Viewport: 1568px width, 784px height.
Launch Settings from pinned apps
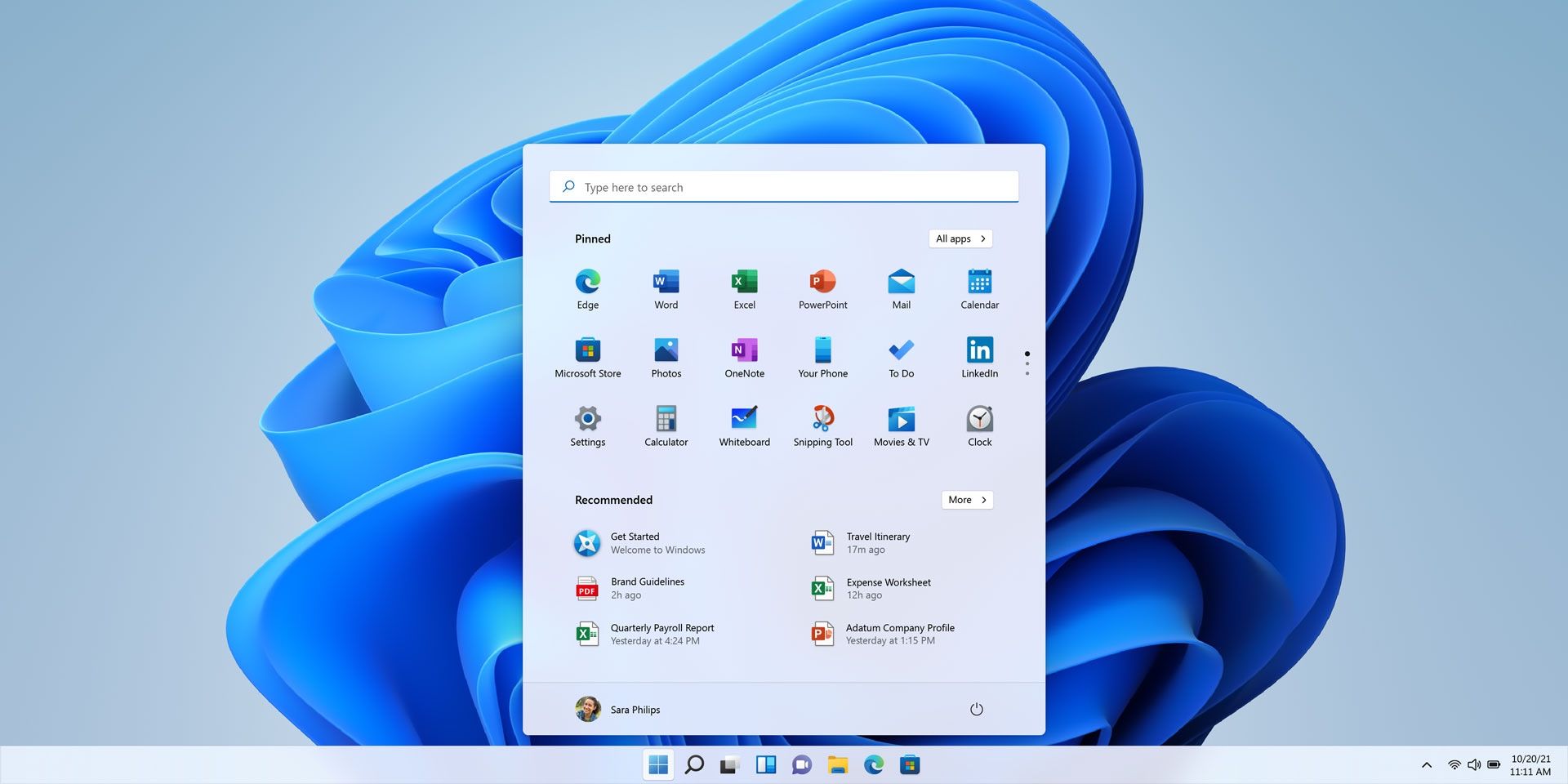click(587, 421)
